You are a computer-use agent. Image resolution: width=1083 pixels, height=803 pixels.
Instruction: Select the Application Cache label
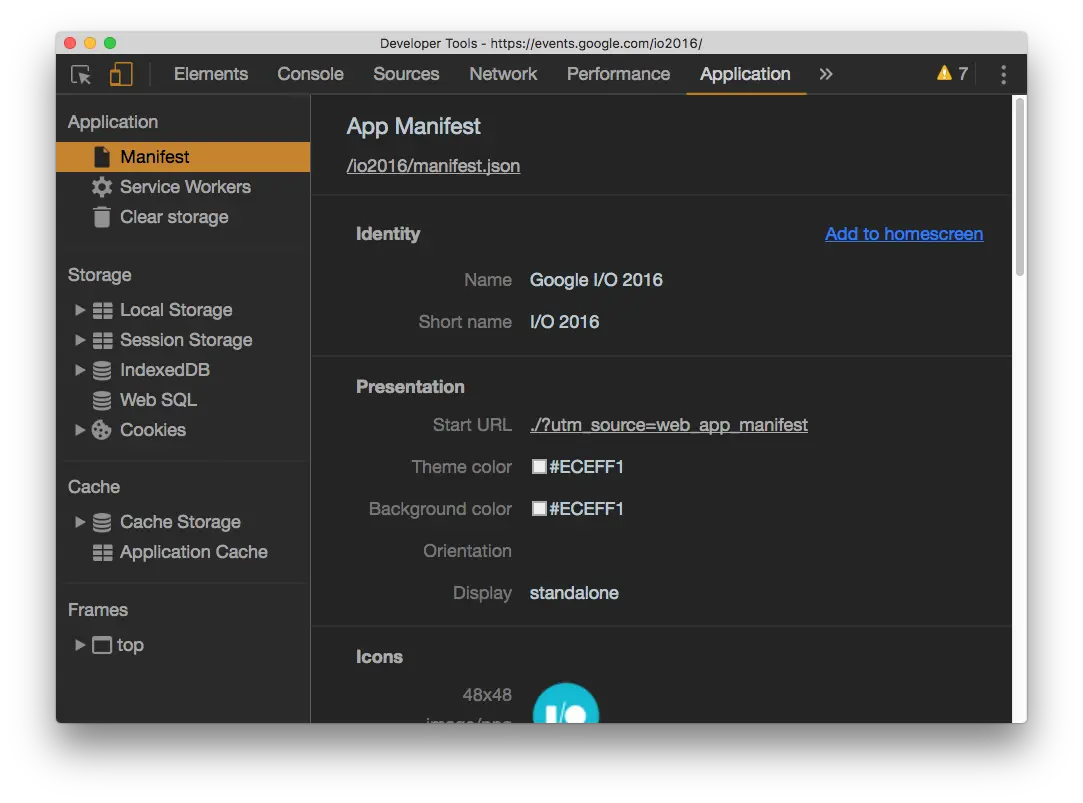pyautogui.click(x=193, y=552)
